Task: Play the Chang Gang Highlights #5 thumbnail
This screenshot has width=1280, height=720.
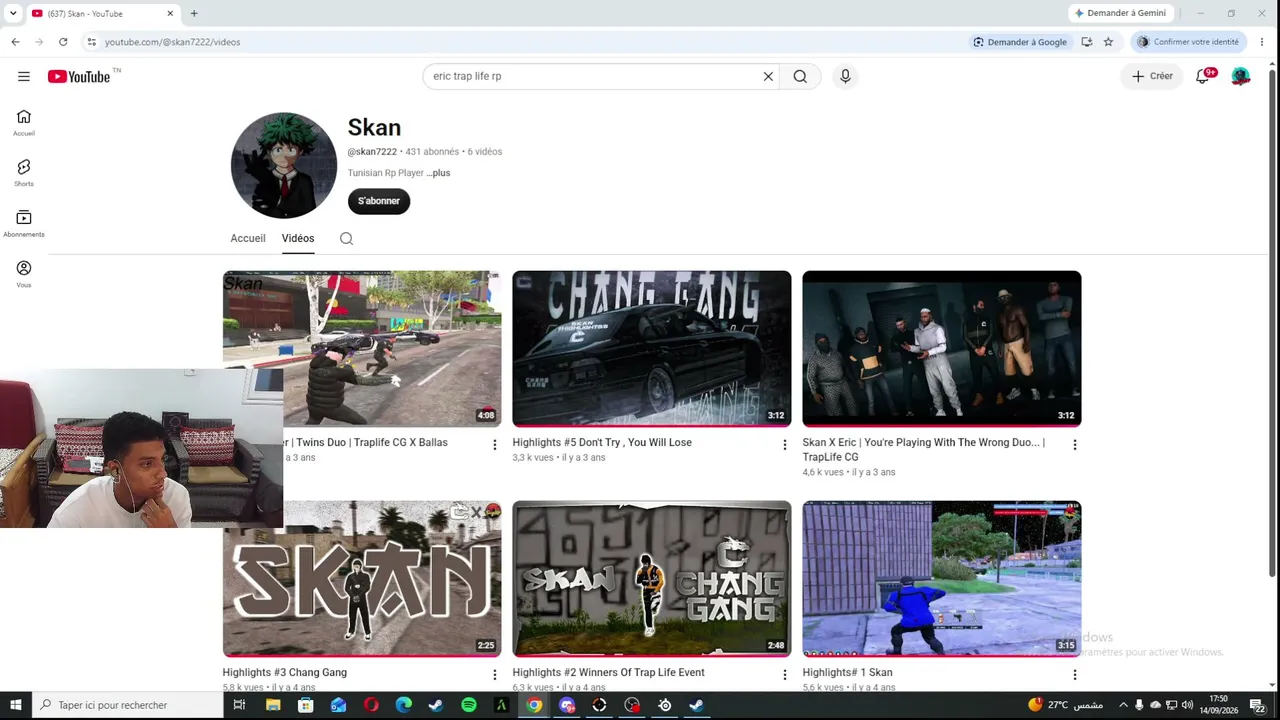Action: pos(652,349)
